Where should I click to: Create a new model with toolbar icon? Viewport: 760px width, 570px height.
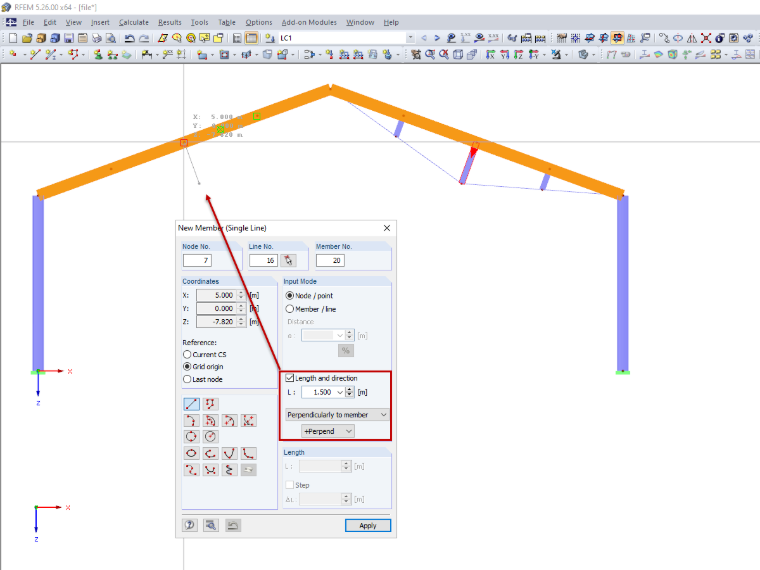pyautogui.click(x=13, y=38)
